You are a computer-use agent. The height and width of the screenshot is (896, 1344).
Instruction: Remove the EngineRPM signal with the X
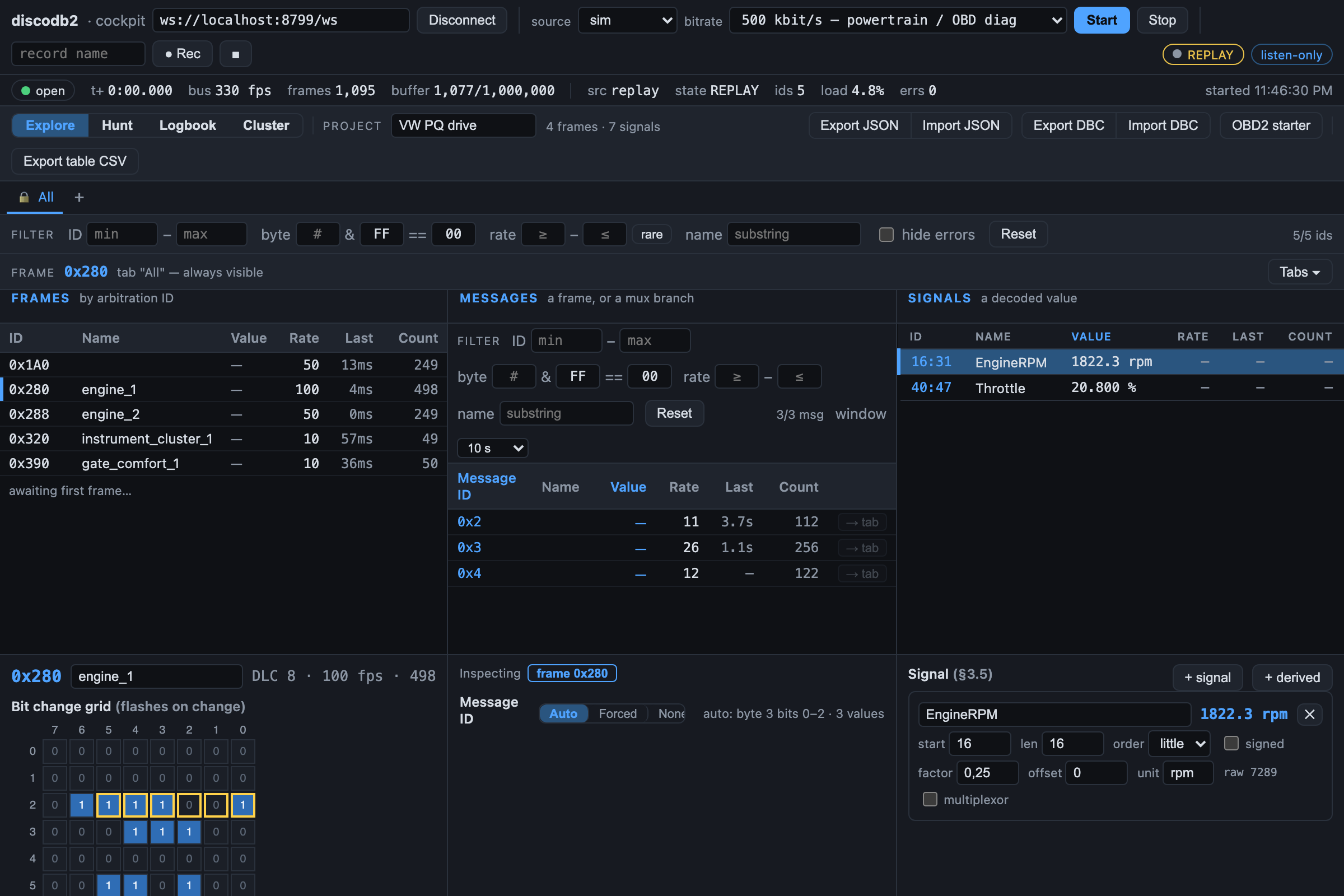pos(1310,715)
